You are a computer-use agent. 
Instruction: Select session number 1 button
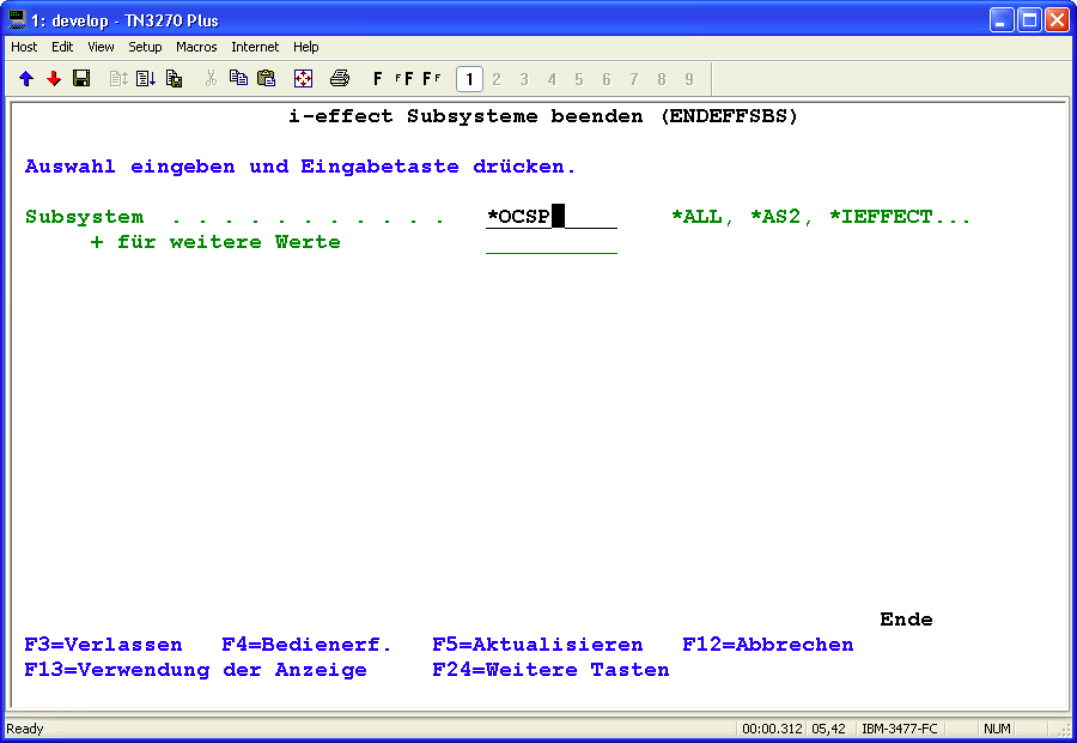(x=469, y=79)
